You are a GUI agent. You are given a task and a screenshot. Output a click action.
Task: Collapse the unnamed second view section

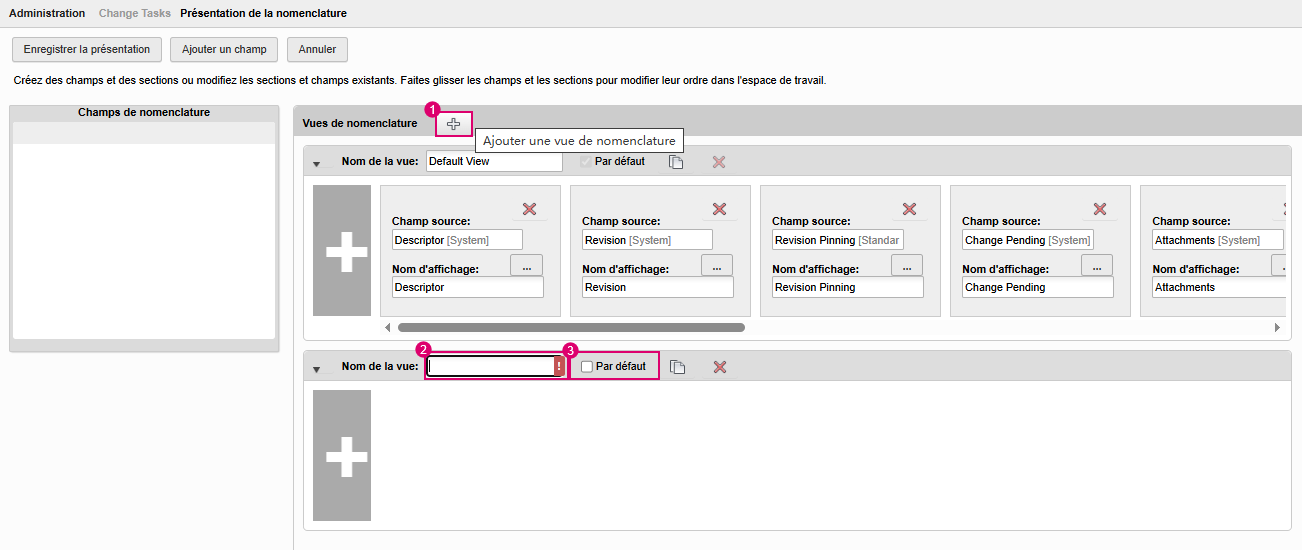click(317, 369)
